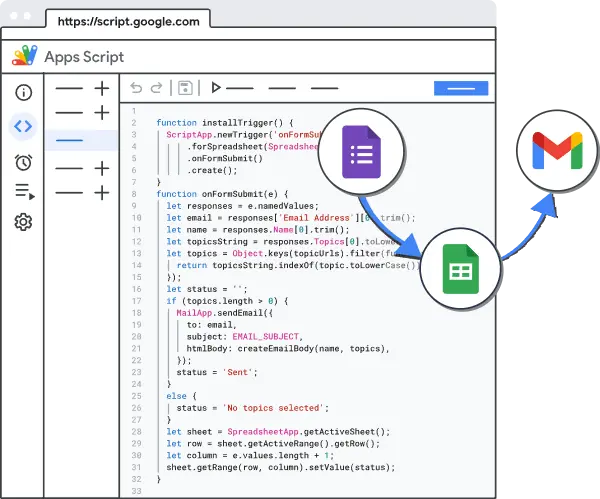The width and height of the screenshot is (600, 499).
Task: Click the blue Deploy button in toolbar
Action: click(461, 88)
